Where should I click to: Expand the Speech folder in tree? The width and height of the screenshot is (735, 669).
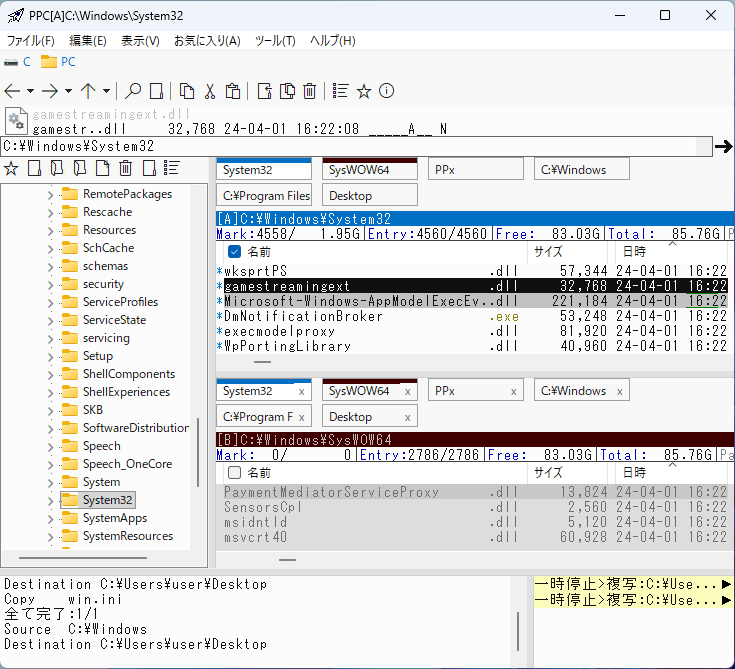coord(51,446)
